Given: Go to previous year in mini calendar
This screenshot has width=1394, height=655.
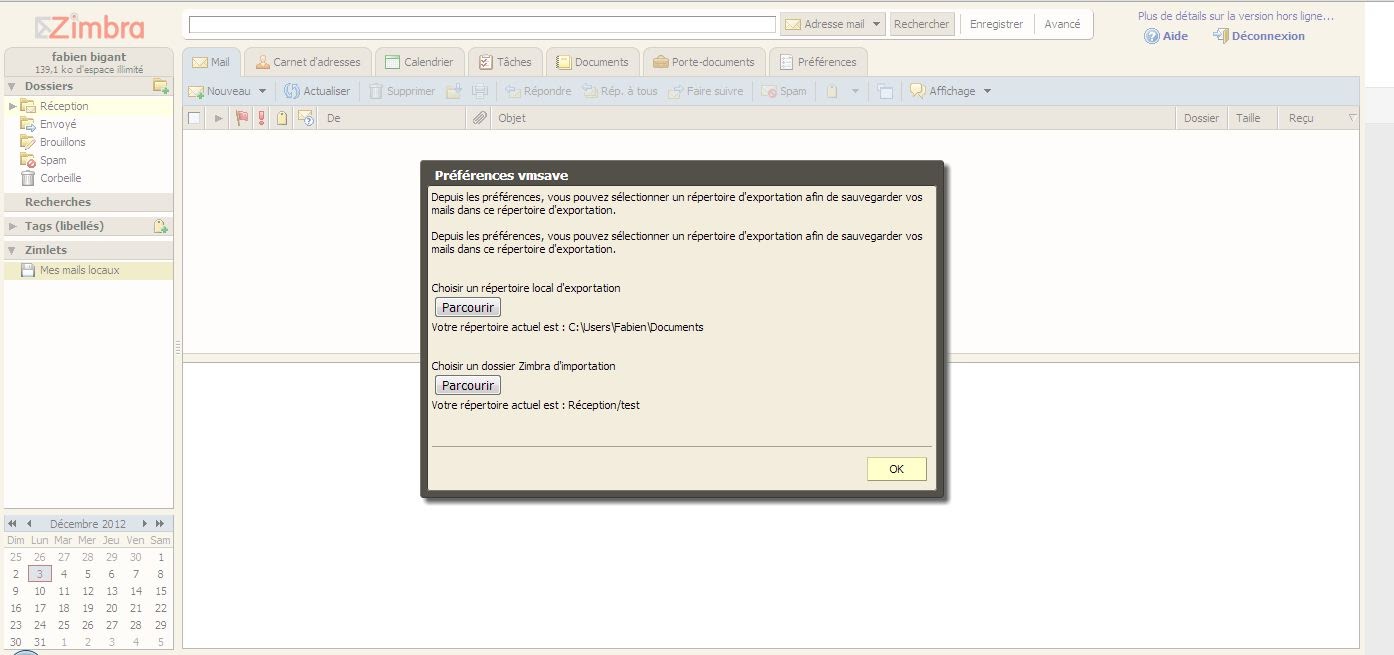Looking at the screenshot, I should pos(13,523).
